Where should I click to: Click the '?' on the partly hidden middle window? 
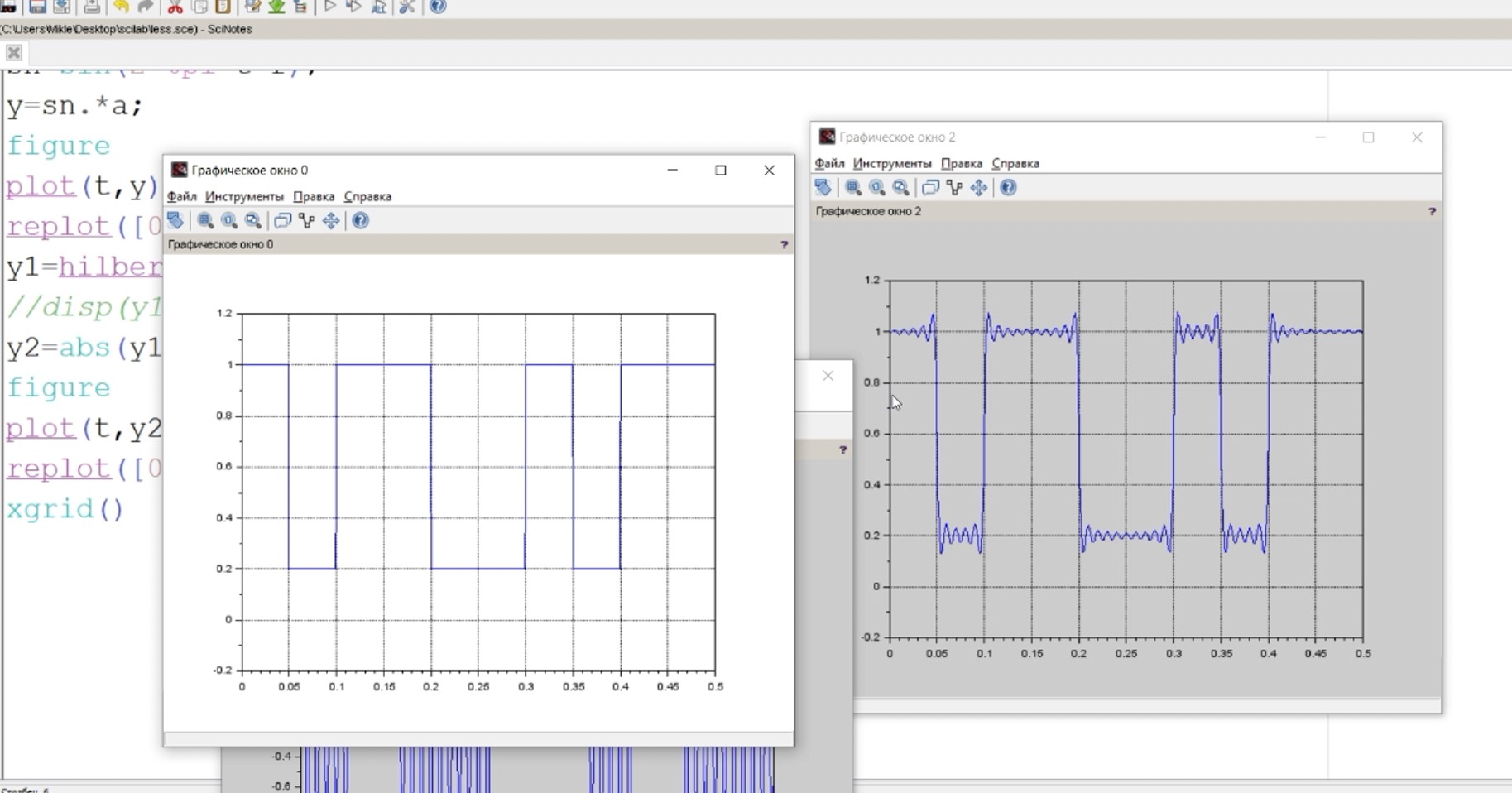(842, 449)
